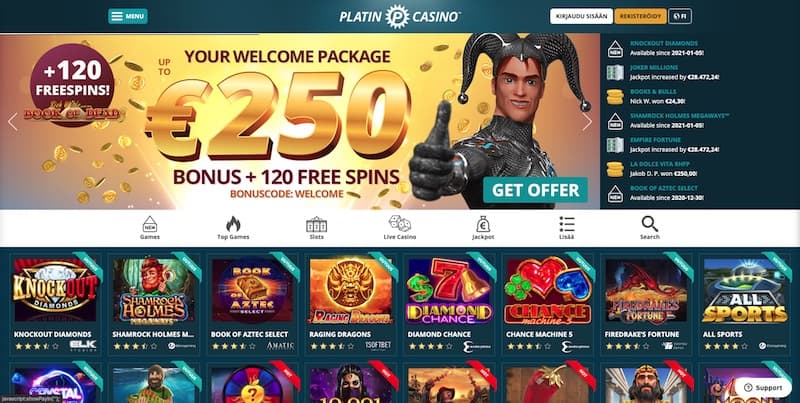800x403 pixels.
Task: Open the Slots machine icon
Action: (x=316, y=224)
